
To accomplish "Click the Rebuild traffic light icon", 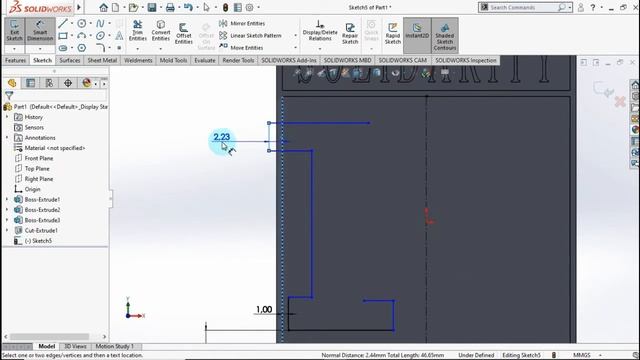I will [x=225, y=7].
